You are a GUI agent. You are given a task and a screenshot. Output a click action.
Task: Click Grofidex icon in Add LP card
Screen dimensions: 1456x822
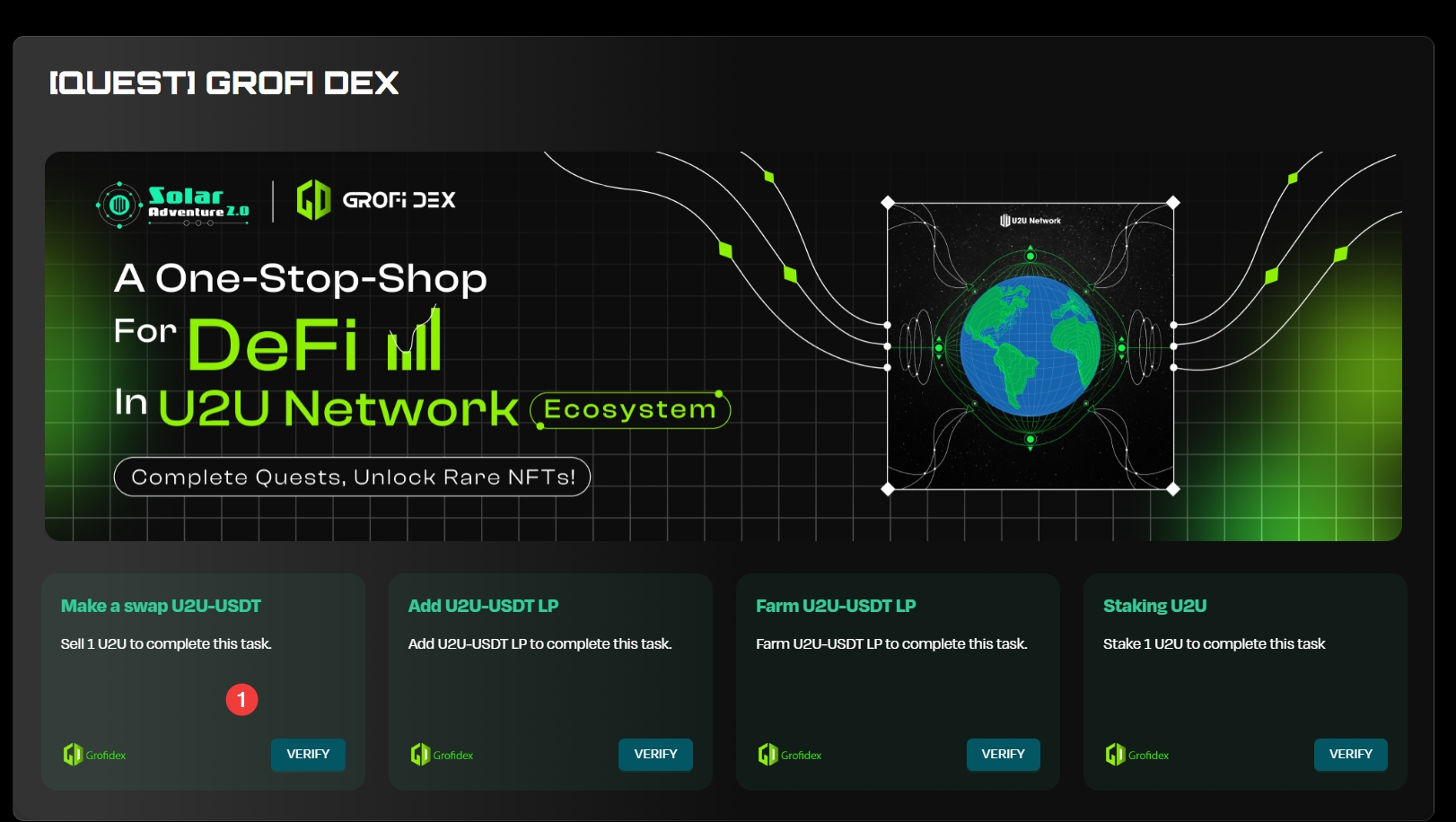tap(420, 755)
